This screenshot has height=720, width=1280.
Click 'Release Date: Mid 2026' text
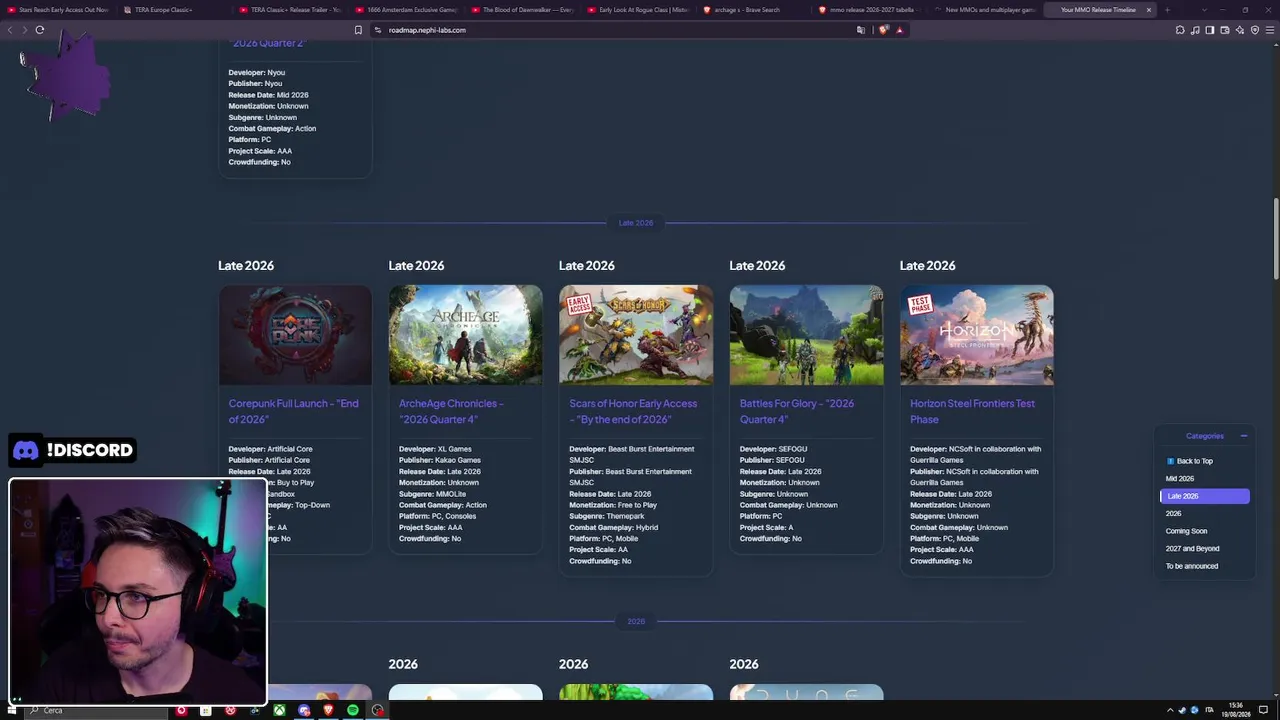(x=268, y=95)
